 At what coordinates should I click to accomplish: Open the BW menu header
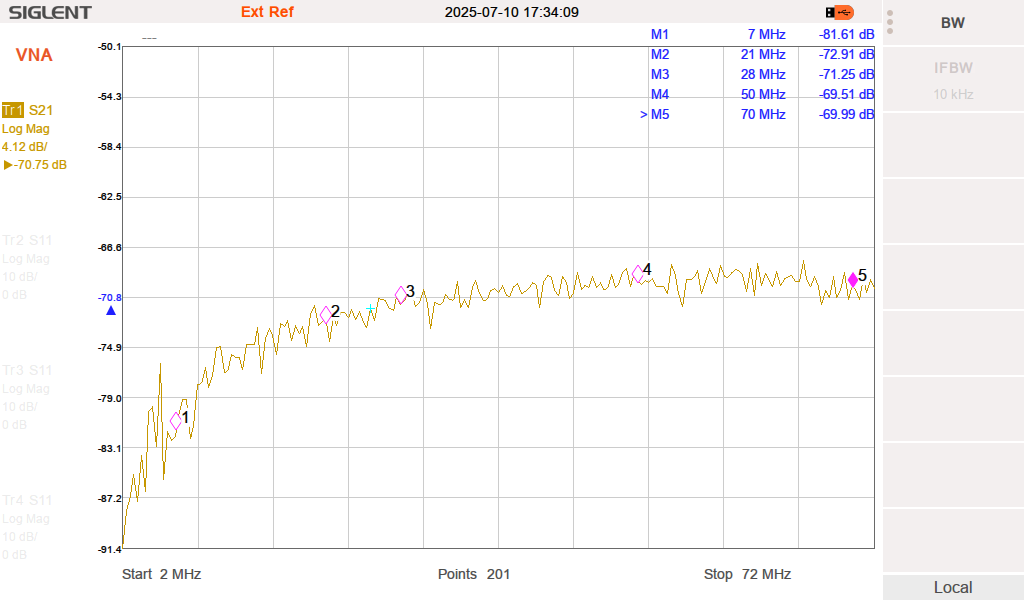953,23
